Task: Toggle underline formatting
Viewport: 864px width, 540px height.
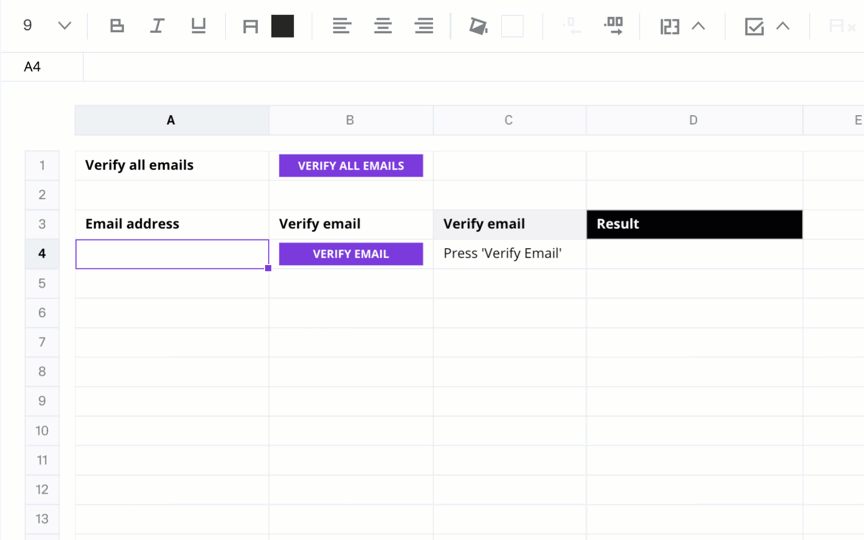Action: click(x=198, y=26)
